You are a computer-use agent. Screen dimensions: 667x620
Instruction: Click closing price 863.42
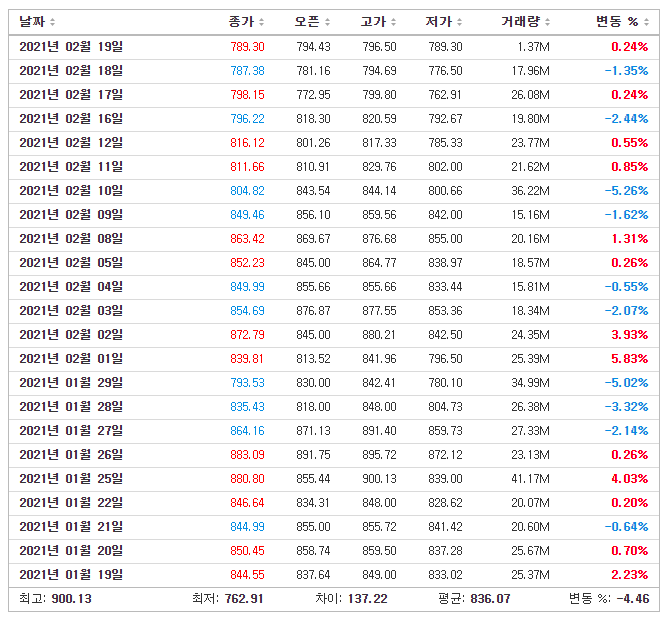pyautogui.click(x=247, y=239)
